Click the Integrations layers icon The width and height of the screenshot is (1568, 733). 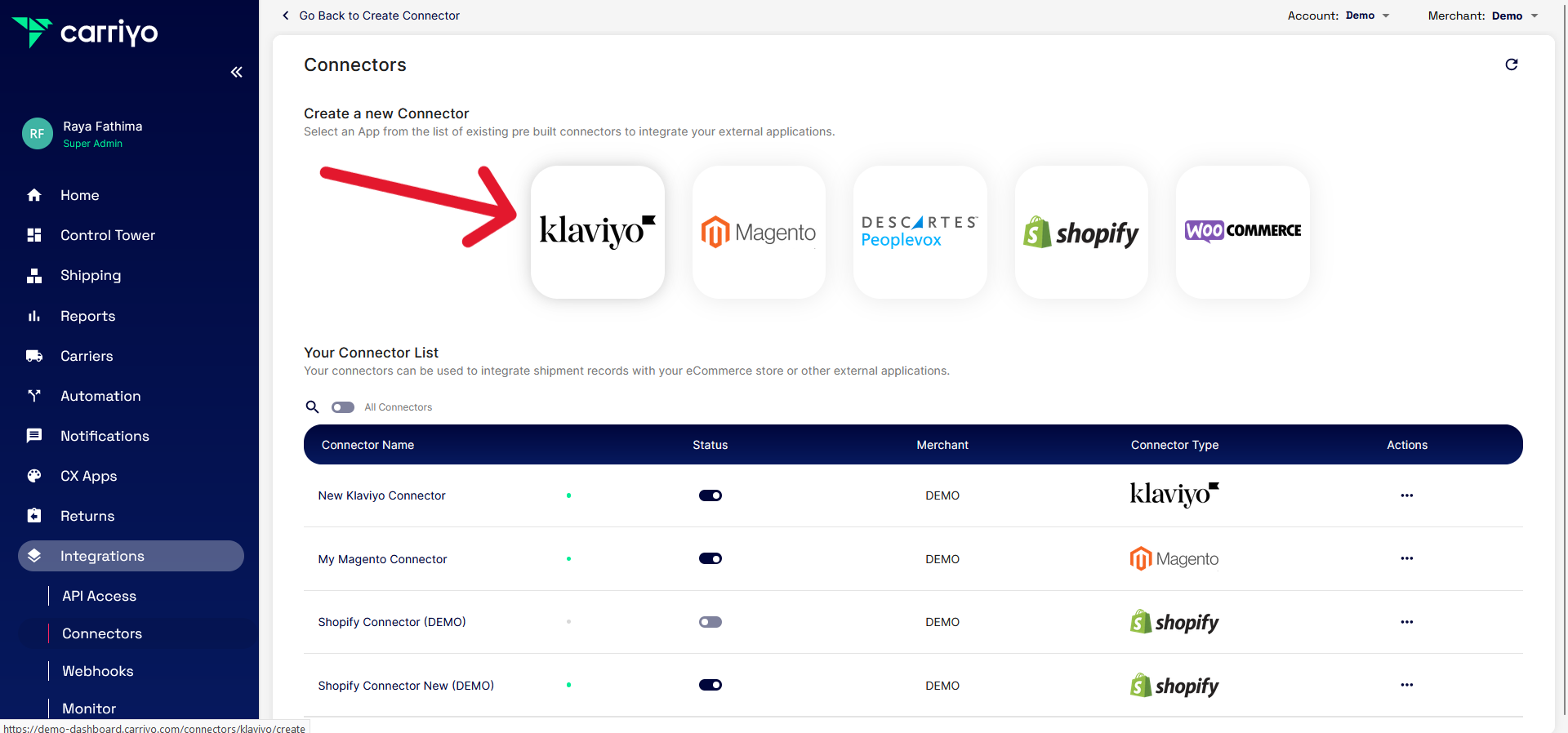[34, 556]
